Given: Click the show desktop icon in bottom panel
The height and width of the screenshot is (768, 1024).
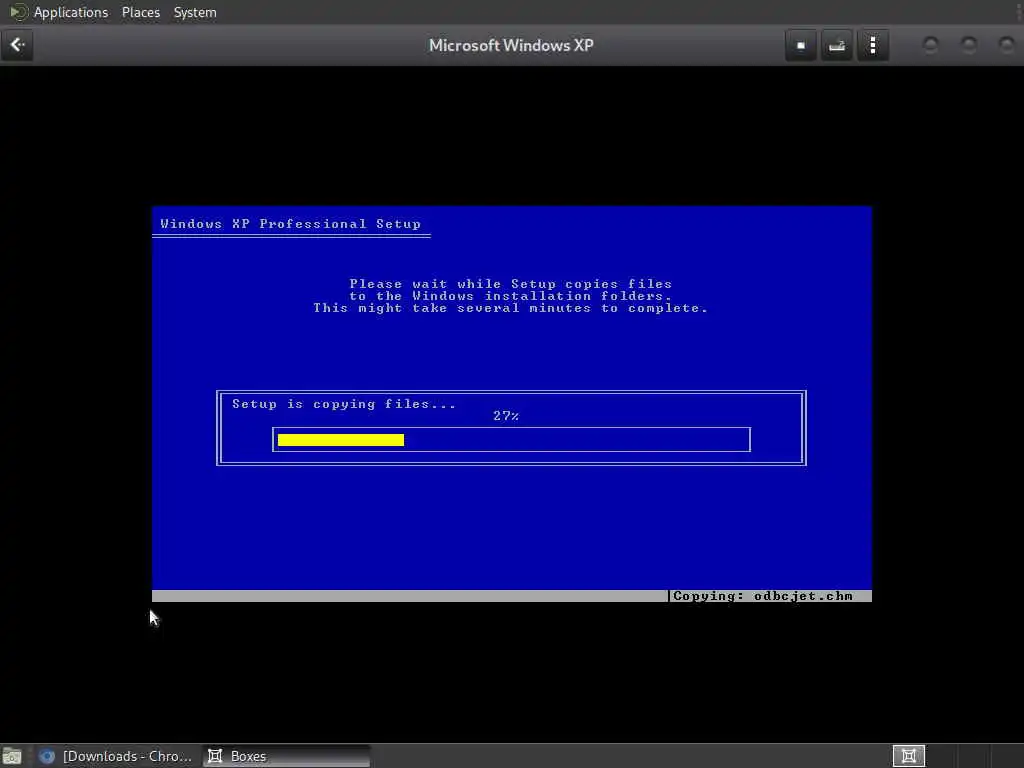Looking at the screenshot, I should point(12,756).
